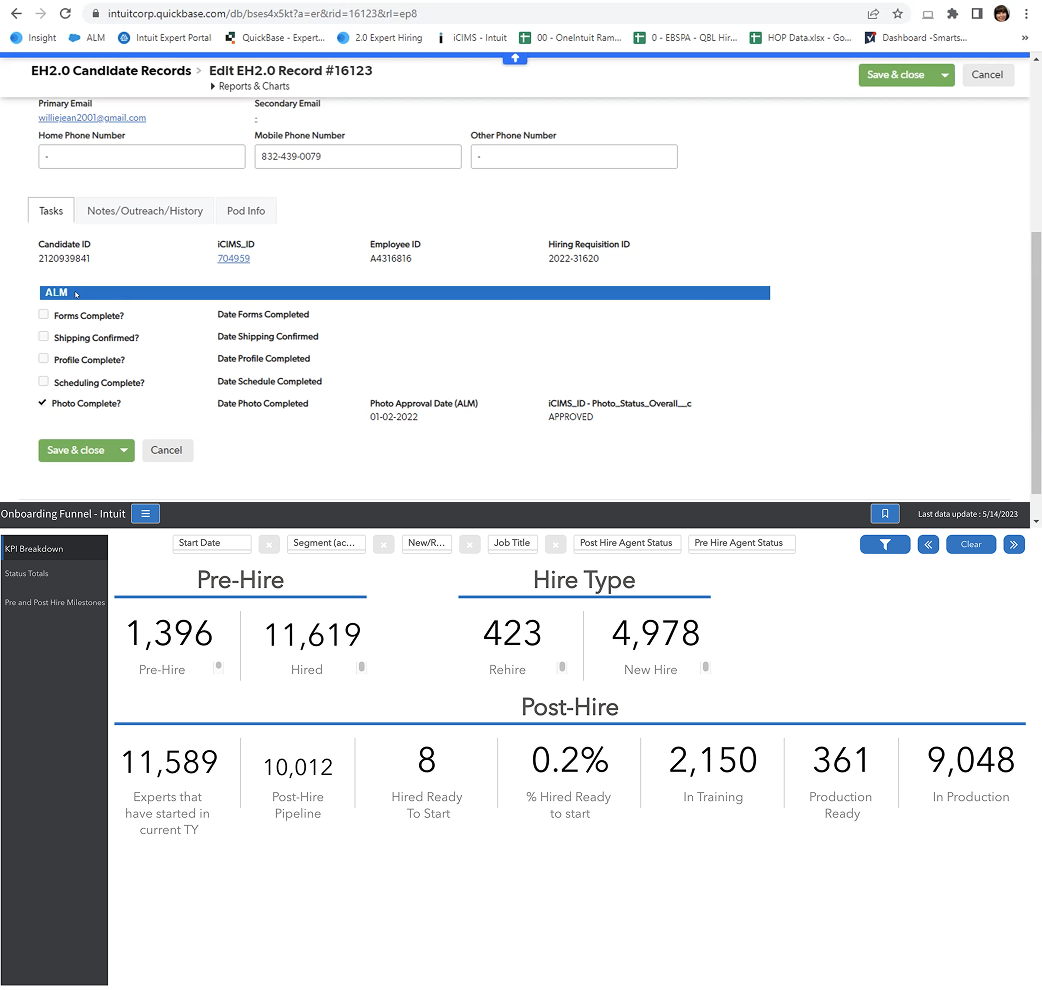Image resolution: width=1042 pixels, height=990 pixels.
Task: Open Chrome side panel icon
Action: pyautogui.click(x=977, y=13)
